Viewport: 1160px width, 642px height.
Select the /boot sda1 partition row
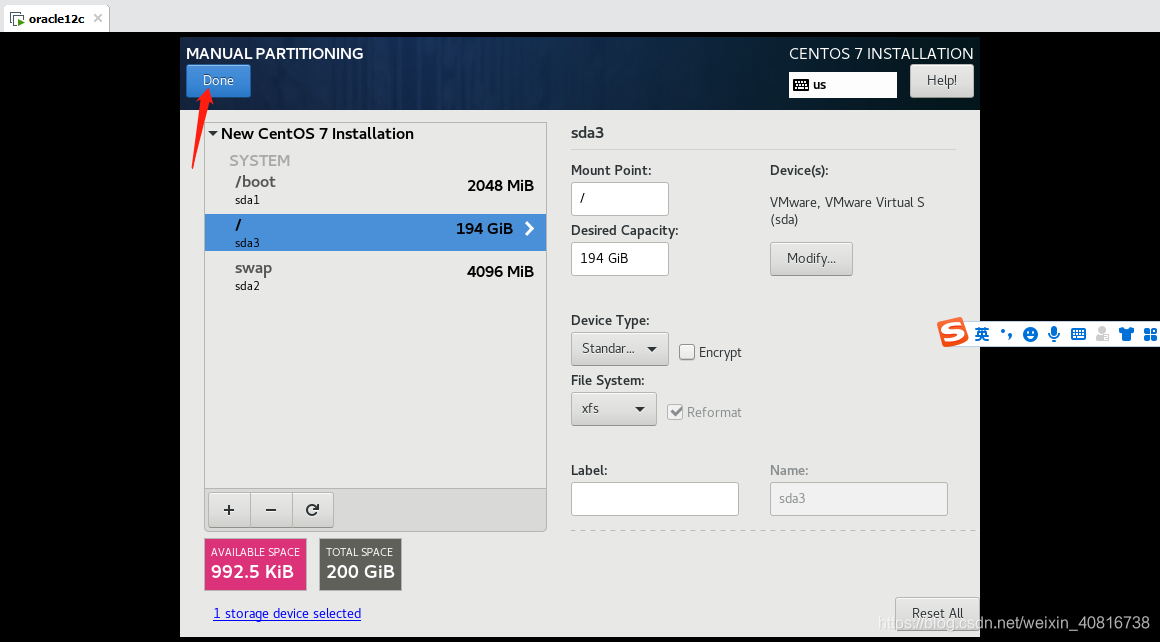pyautogui.click(x=376, y=189)
